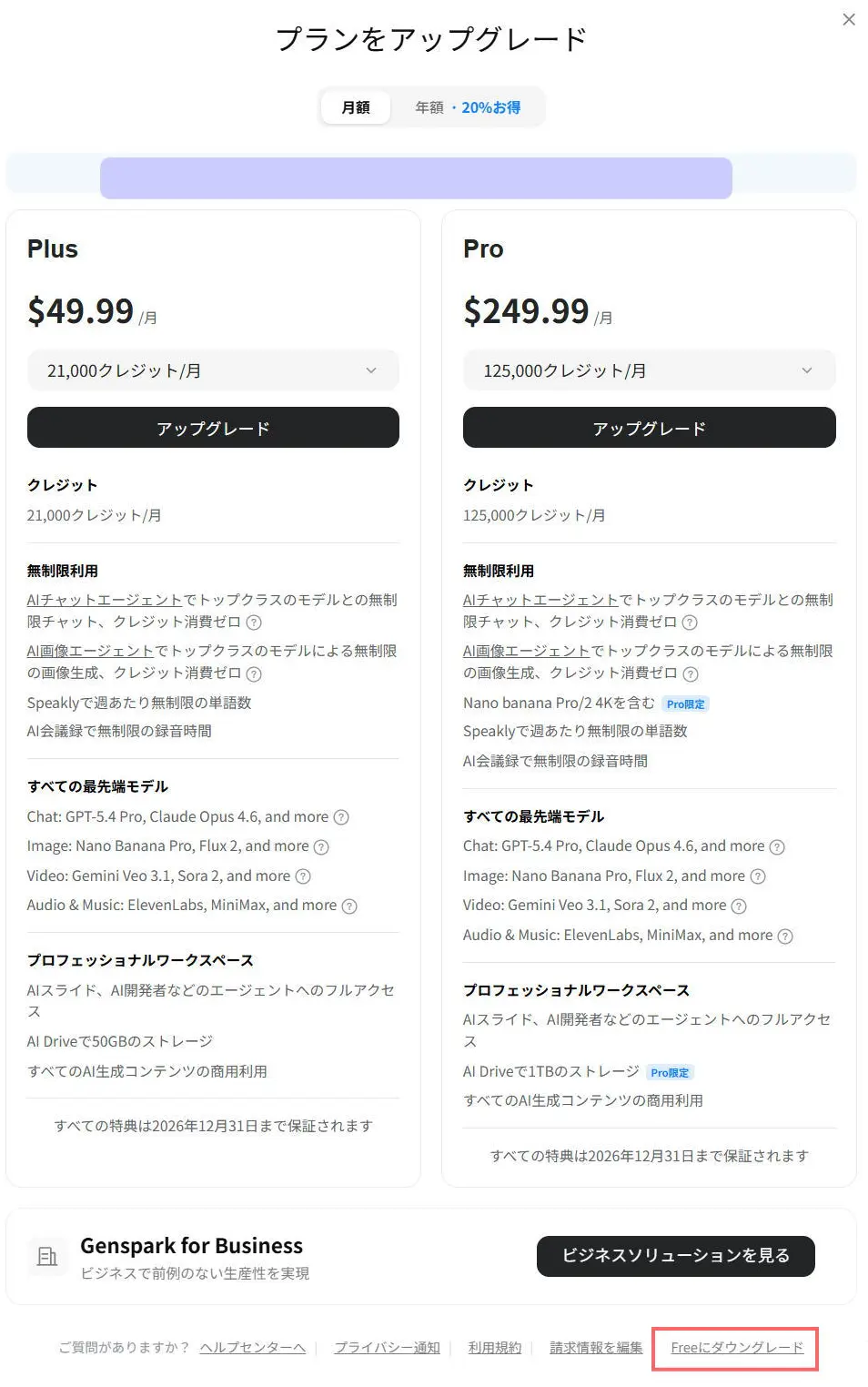The width and height of the screenshot is (868, 1387).
Task: Select the 月額 billing tab
Action: tap(355, 106)
